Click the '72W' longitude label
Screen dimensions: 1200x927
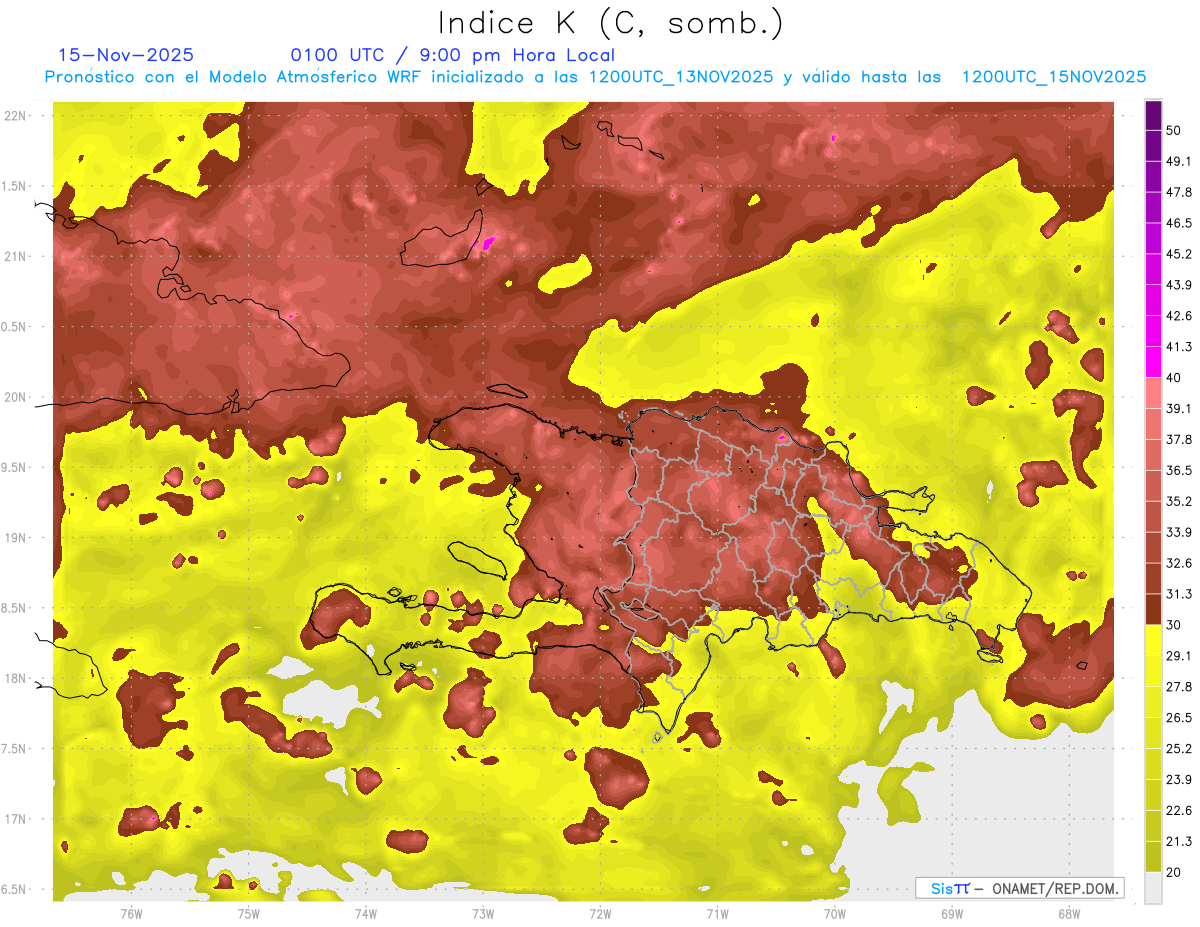click(x=600, y=914)
